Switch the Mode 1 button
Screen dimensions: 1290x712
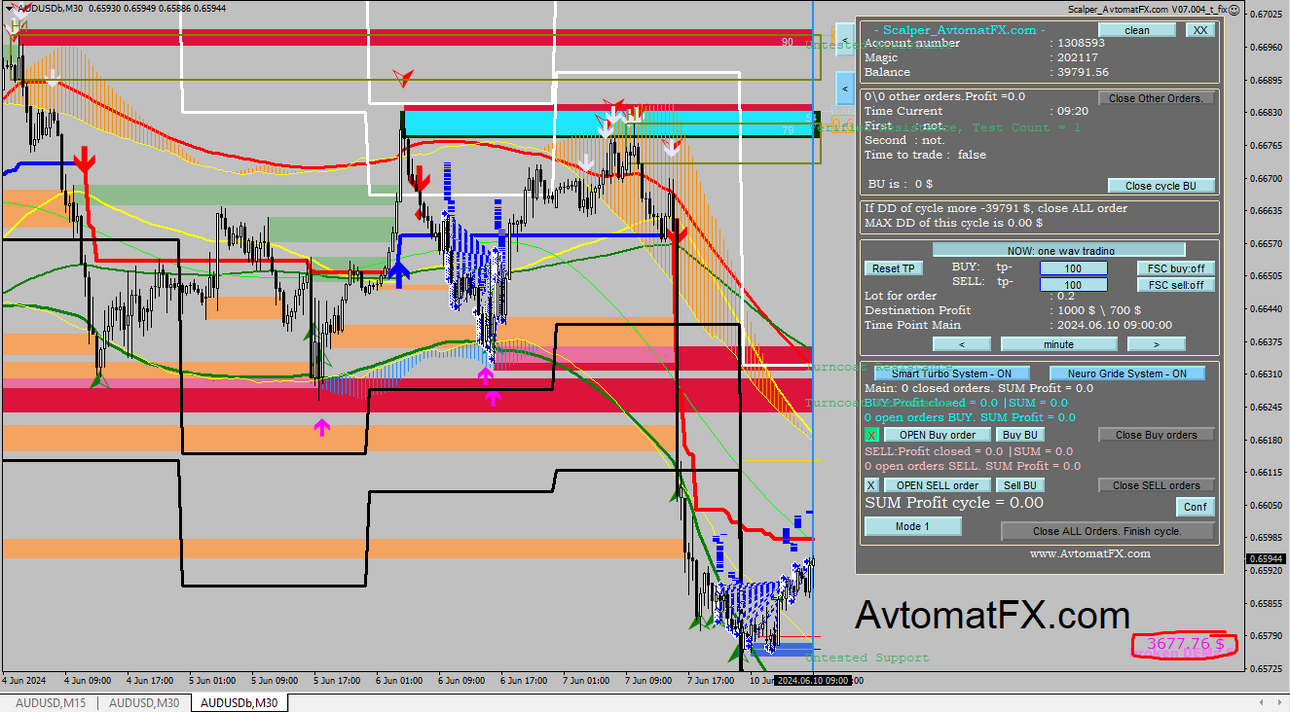[x=913, y=526]
